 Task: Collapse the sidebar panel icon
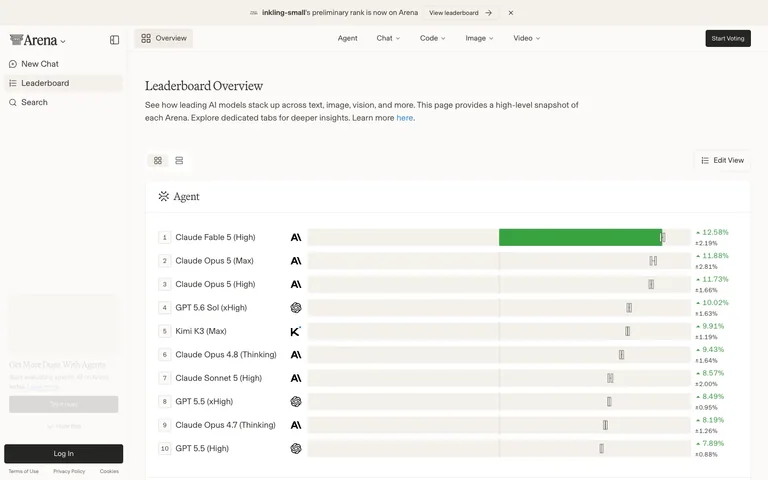[x=114, y=40]
